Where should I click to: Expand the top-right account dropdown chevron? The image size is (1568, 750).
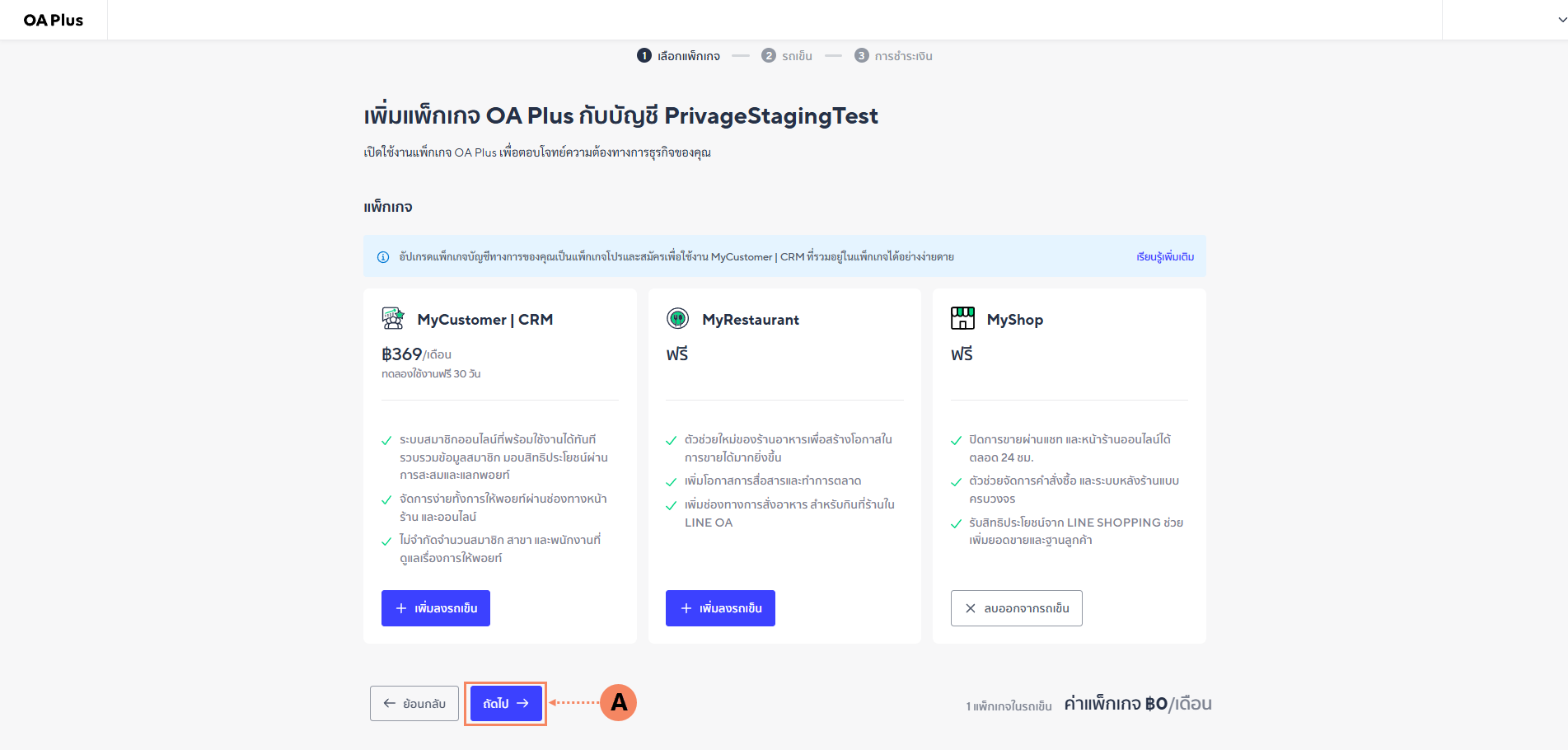click(x=1561, y=20)
